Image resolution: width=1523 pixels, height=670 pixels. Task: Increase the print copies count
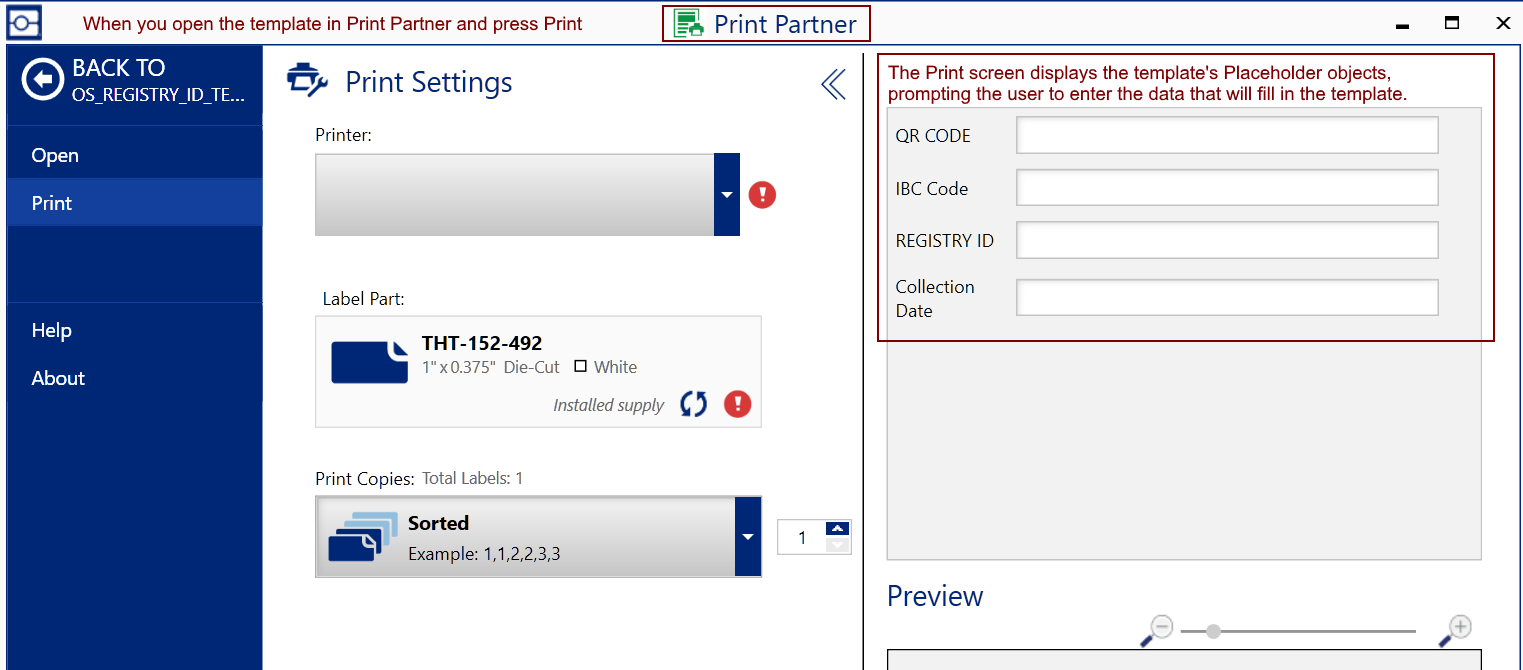[x=838, y=528]
